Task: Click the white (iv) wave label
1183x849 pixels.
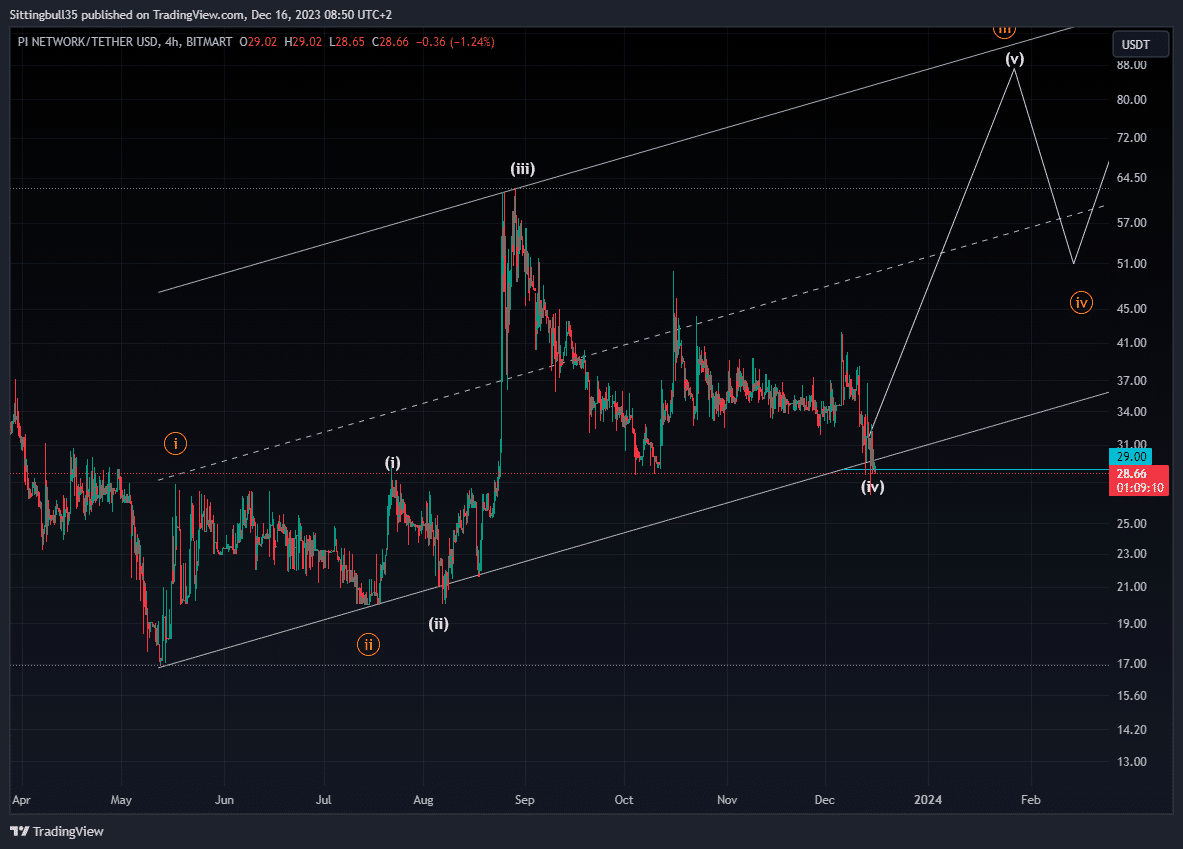Action: [873, 487]
